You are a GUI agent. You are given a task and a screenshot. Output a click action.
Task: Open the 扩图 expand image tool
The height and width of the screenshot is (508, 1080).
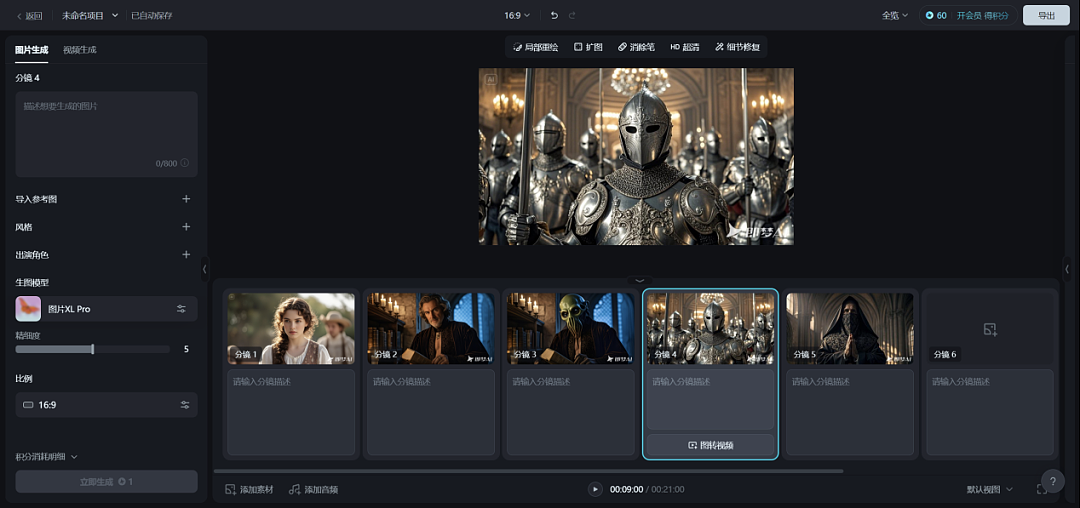[x=588, y=47]
